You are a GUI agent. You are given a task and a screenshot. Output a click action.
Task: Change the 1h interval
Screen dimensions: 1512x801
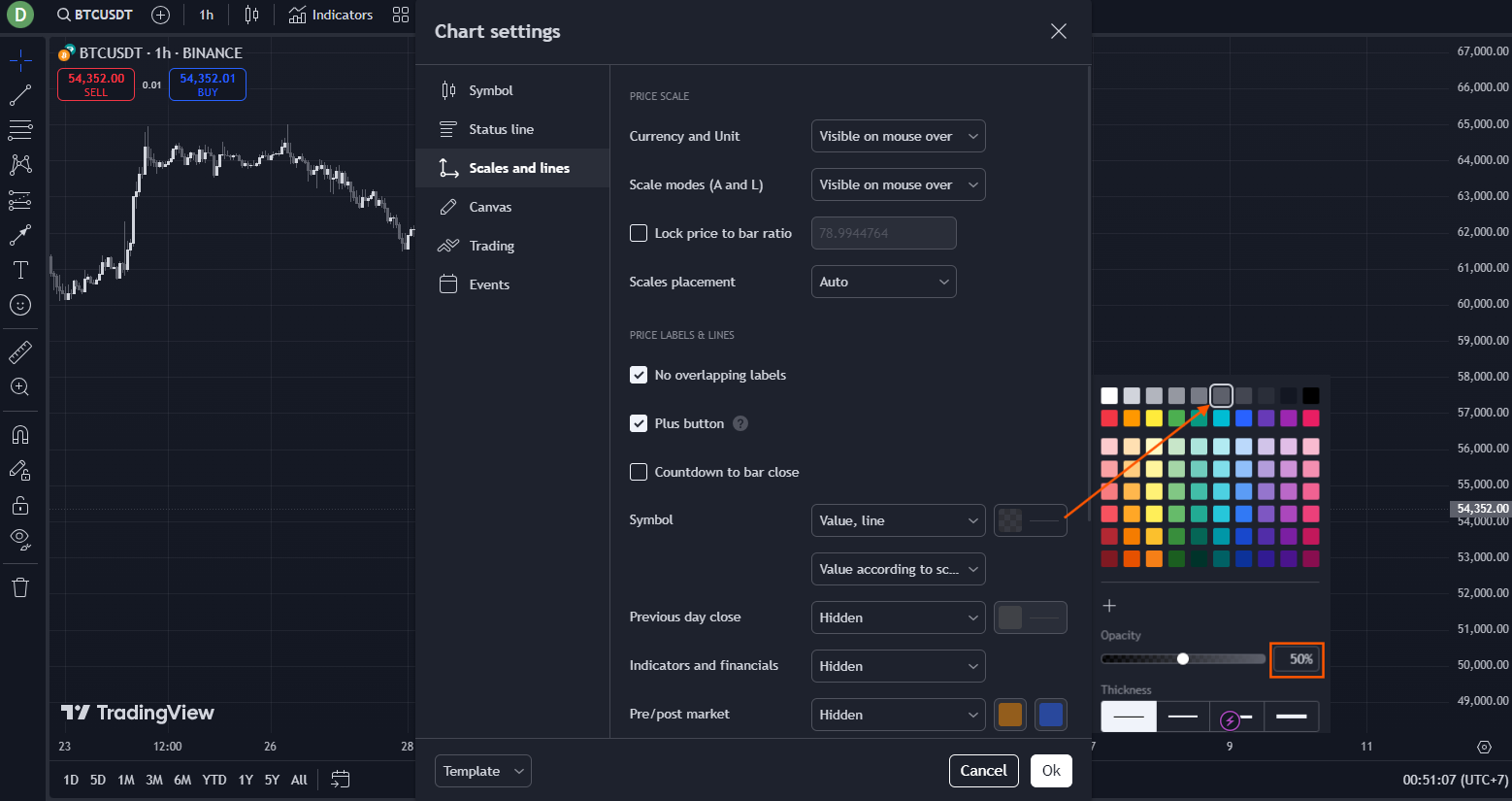[207, 15]
